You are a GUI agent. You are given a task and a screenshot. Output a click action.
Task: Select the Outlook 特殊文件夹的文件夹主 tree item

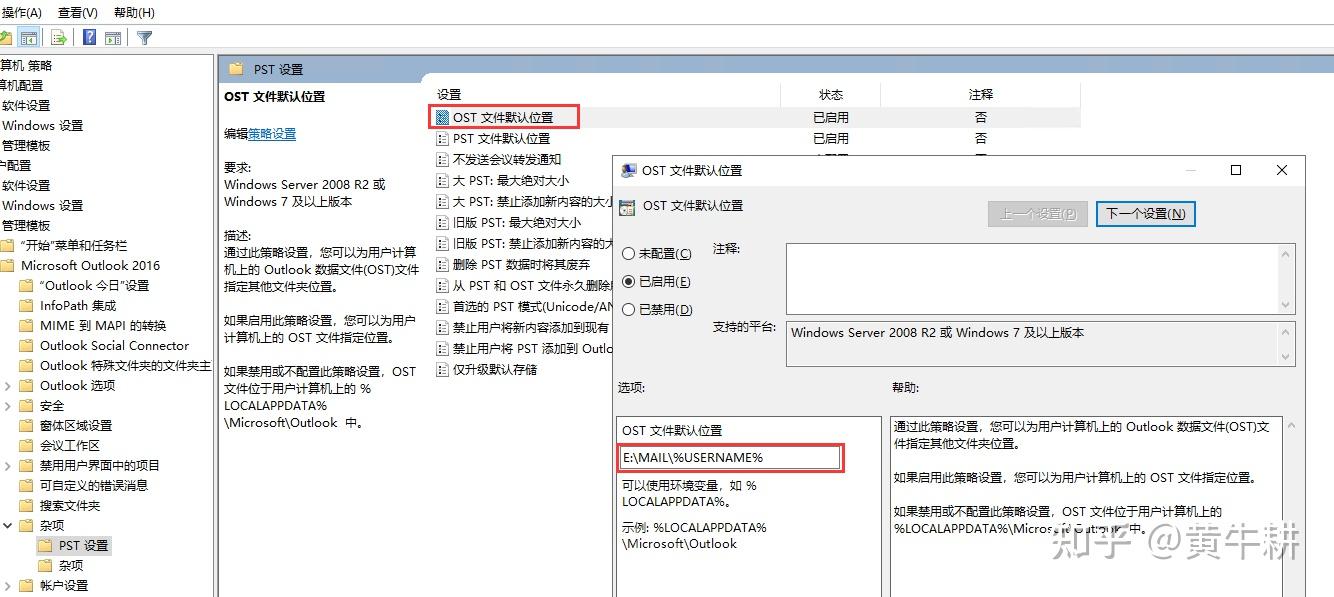[125, 366]
